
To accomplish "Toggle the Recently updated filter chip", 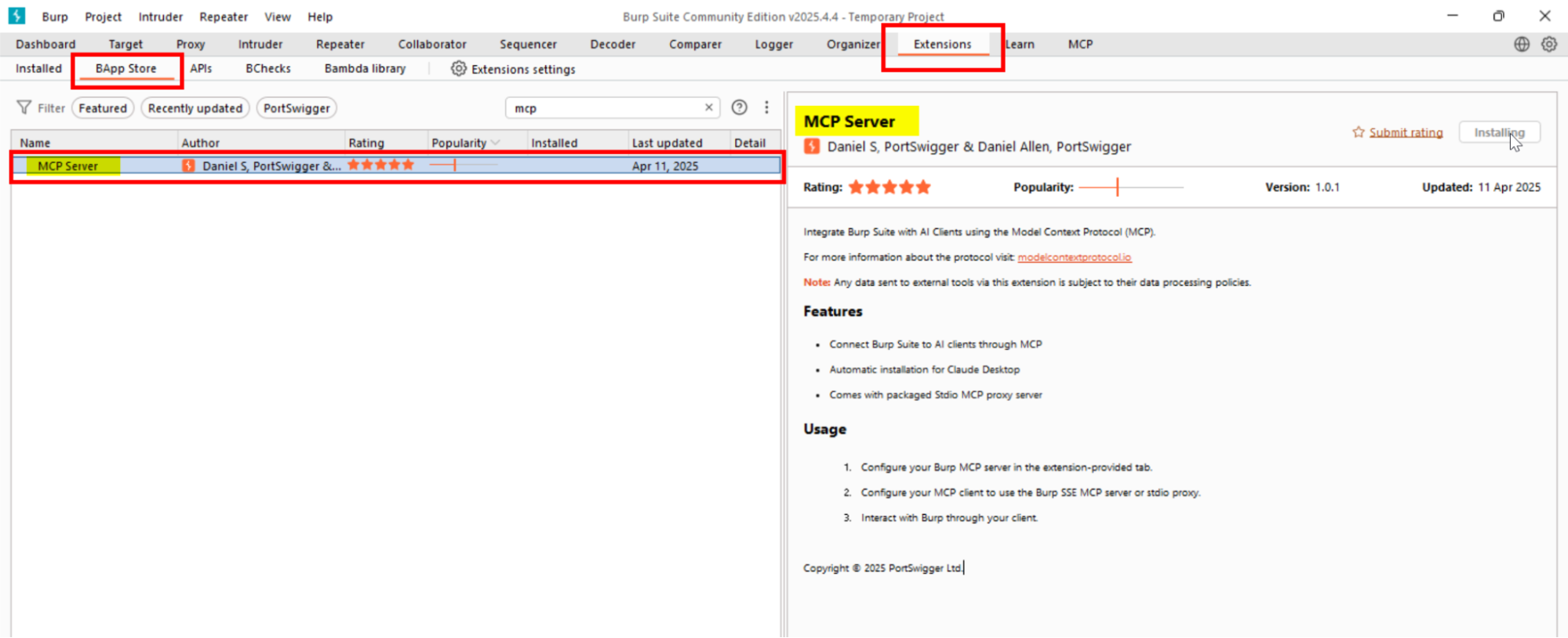I will point(195,108).
